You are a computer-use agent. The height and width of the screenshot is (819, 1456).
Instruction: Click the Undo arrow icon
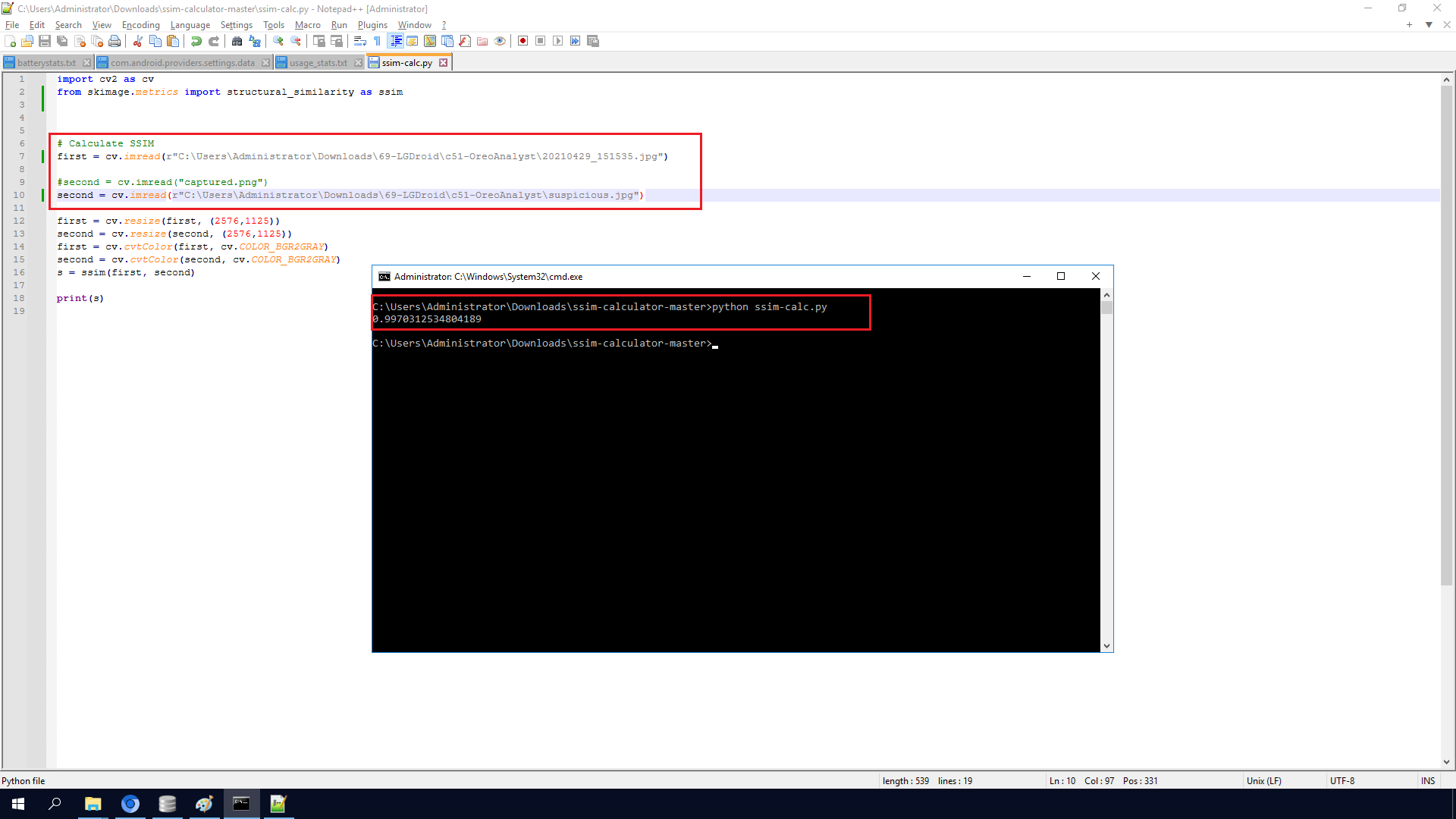tap(196, 41)
